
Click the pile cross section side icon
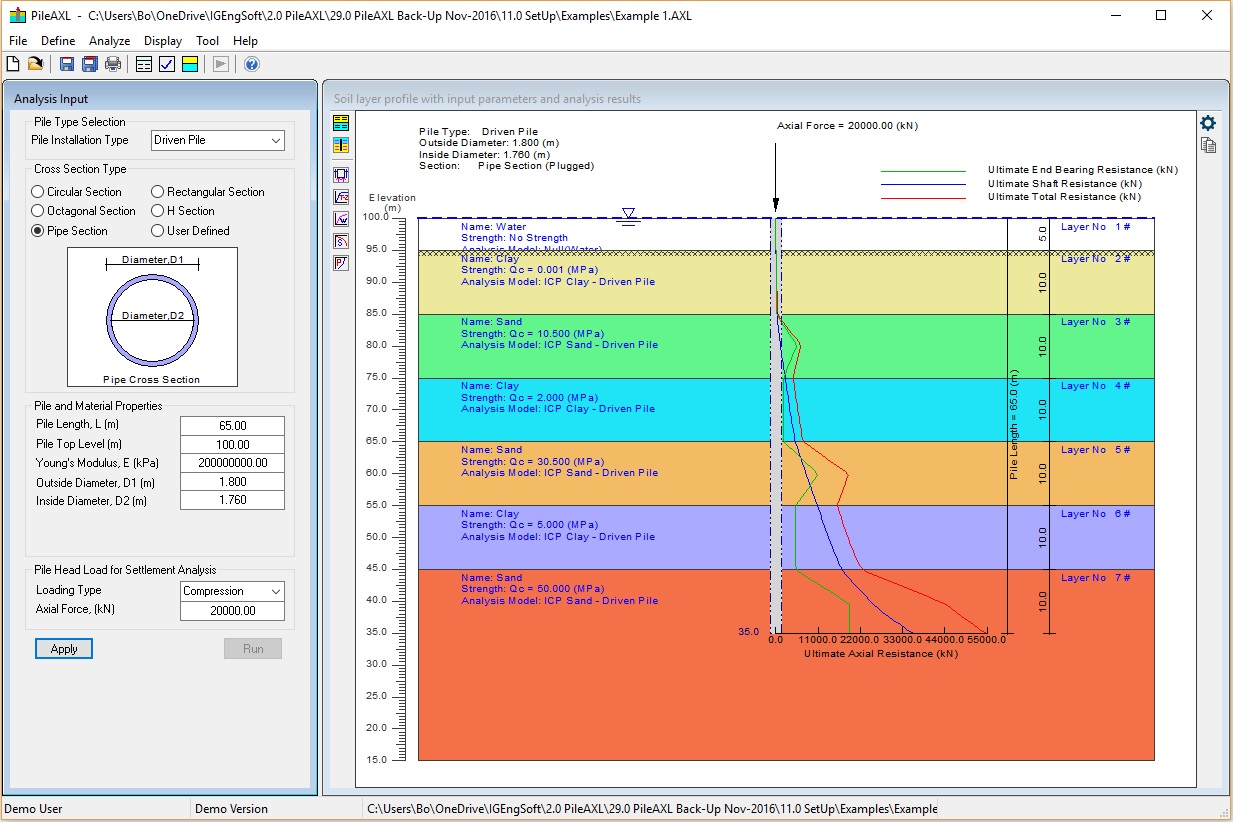pyautogui.click(x=342, y=174)
